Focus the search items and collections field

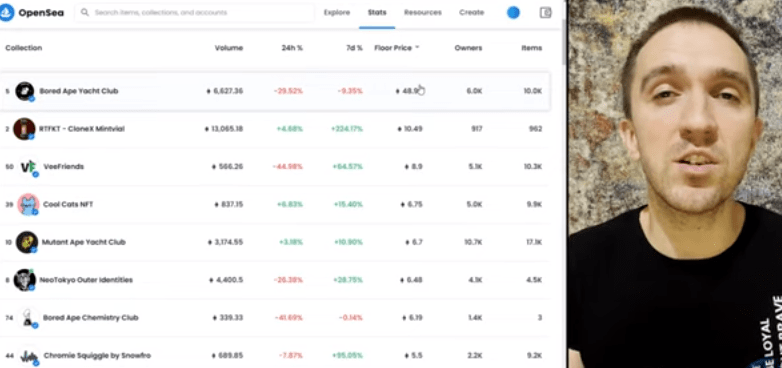pos(195,12)
